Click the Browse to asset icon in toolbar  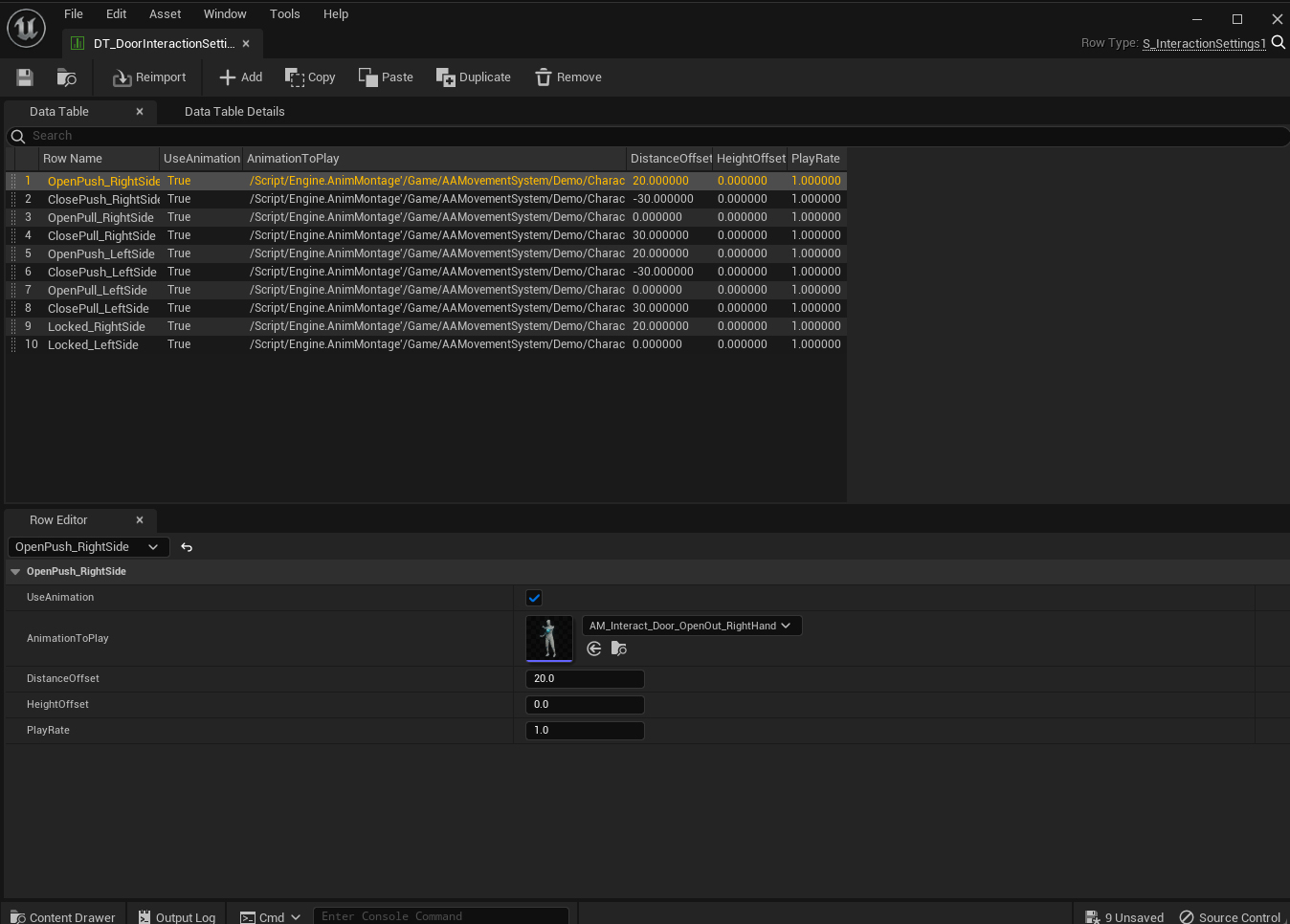[x=66, y=77]
